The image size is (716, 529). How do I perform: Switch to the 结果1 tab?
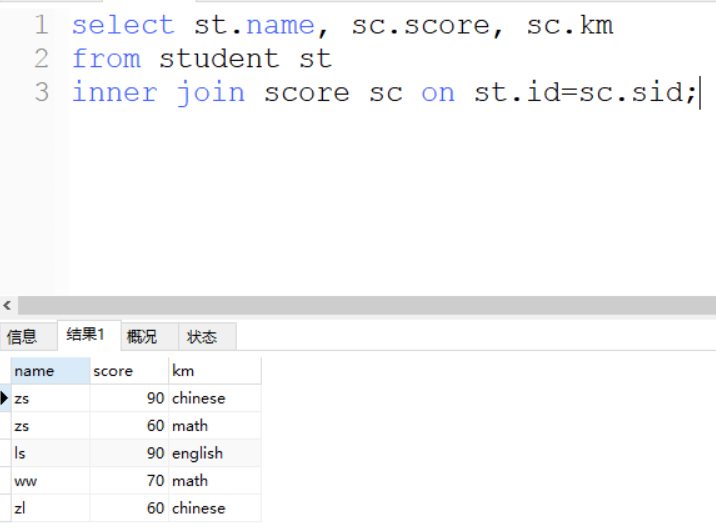pos(89,335)
